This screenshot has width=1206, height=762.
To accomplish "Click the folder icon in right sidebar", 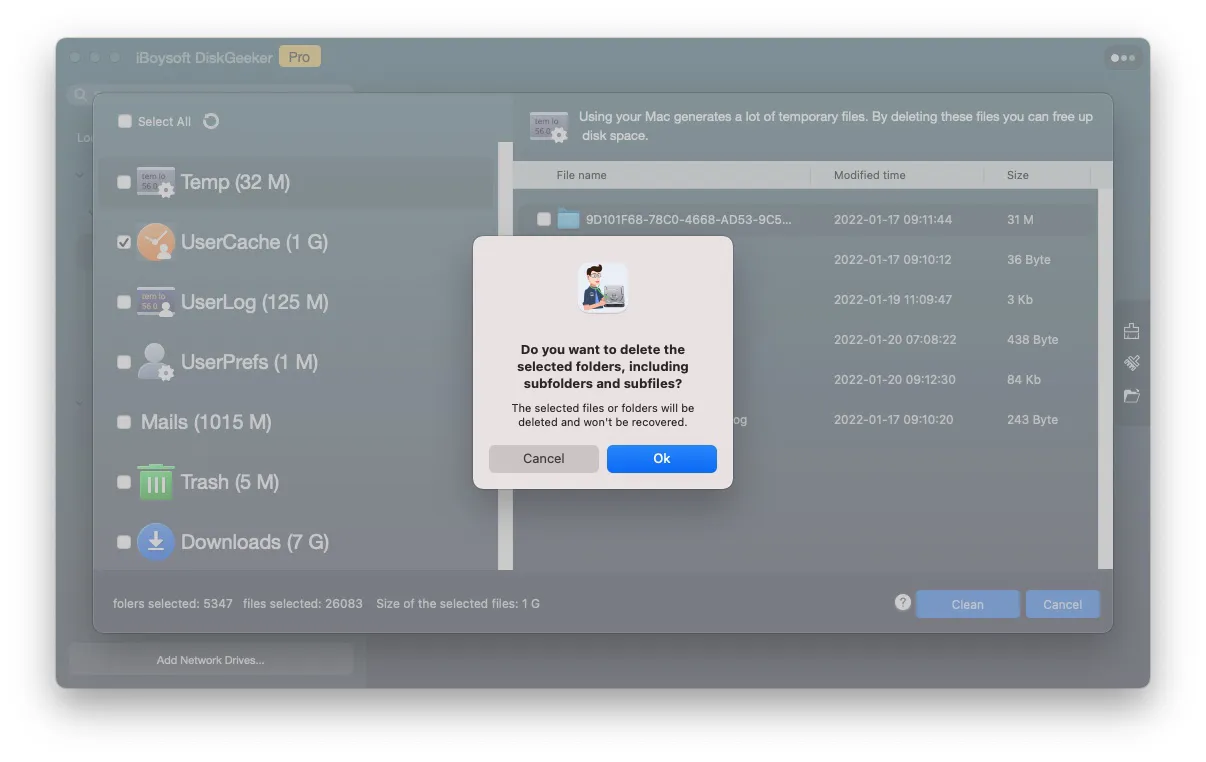I will pos(1132,396).
